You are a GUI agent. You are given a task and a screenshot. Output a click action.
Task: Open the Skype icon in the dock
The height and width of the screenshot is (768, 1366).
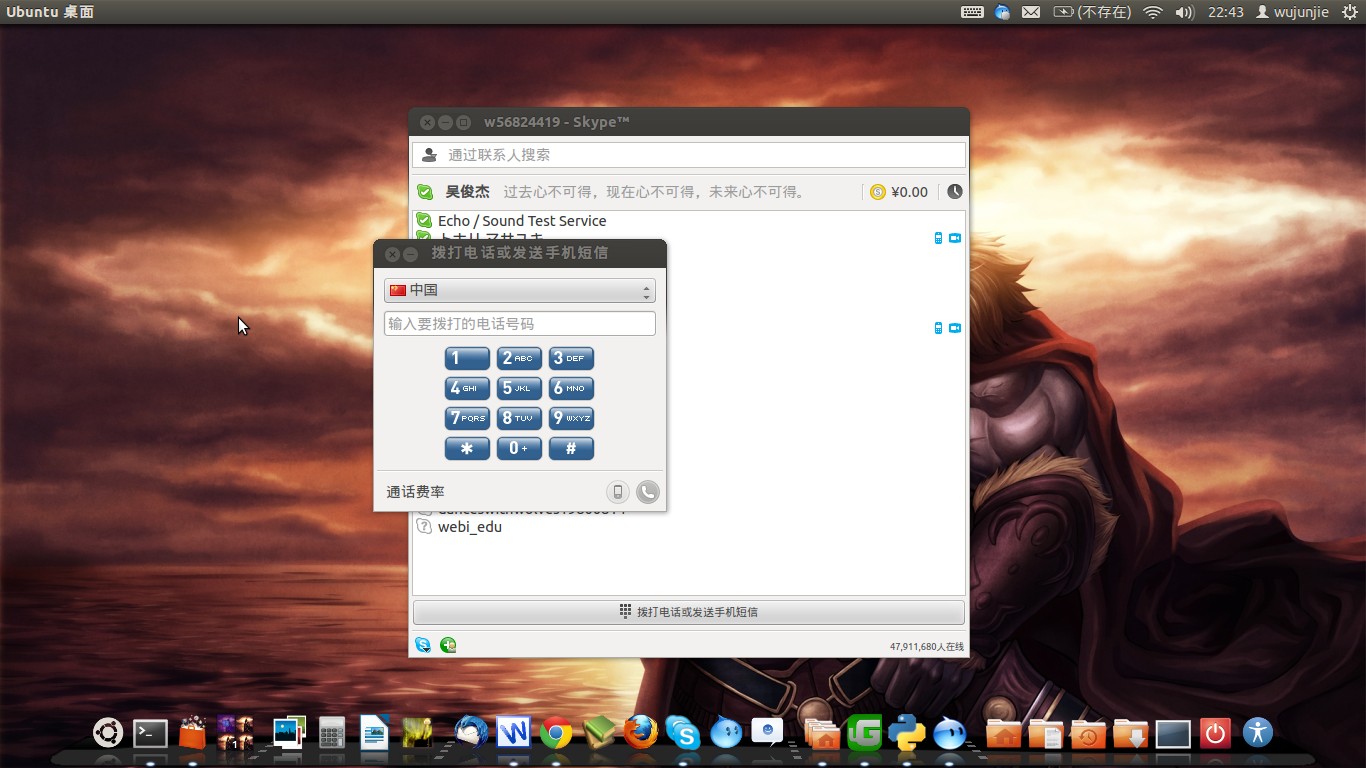pyautogui.click(x=683, y=734)
